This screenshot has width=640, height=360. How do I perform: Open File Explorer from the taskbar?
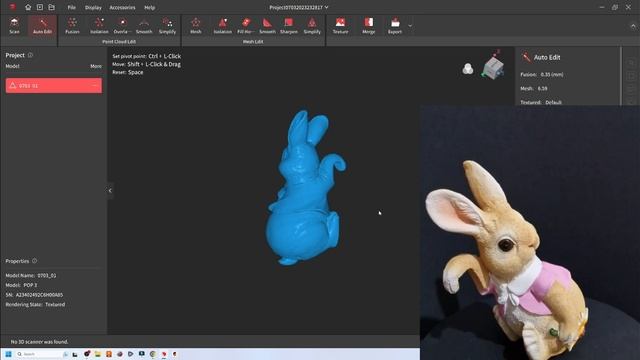98,354
